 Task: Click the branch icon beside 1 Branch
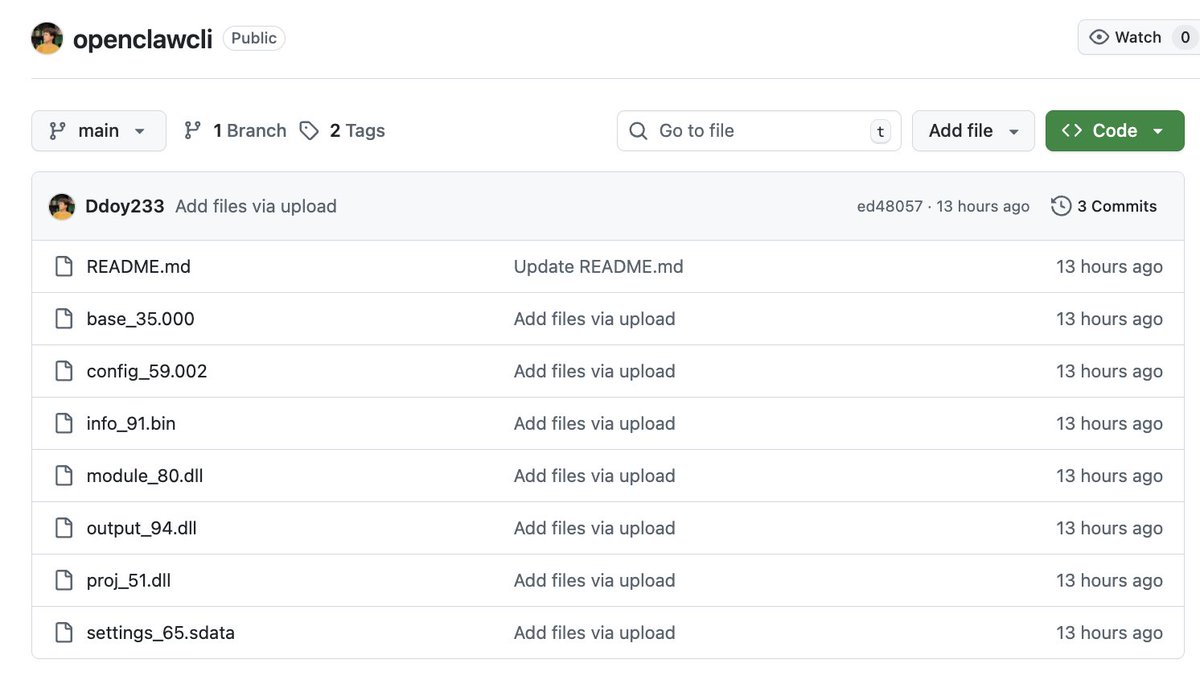click(193, 131)
